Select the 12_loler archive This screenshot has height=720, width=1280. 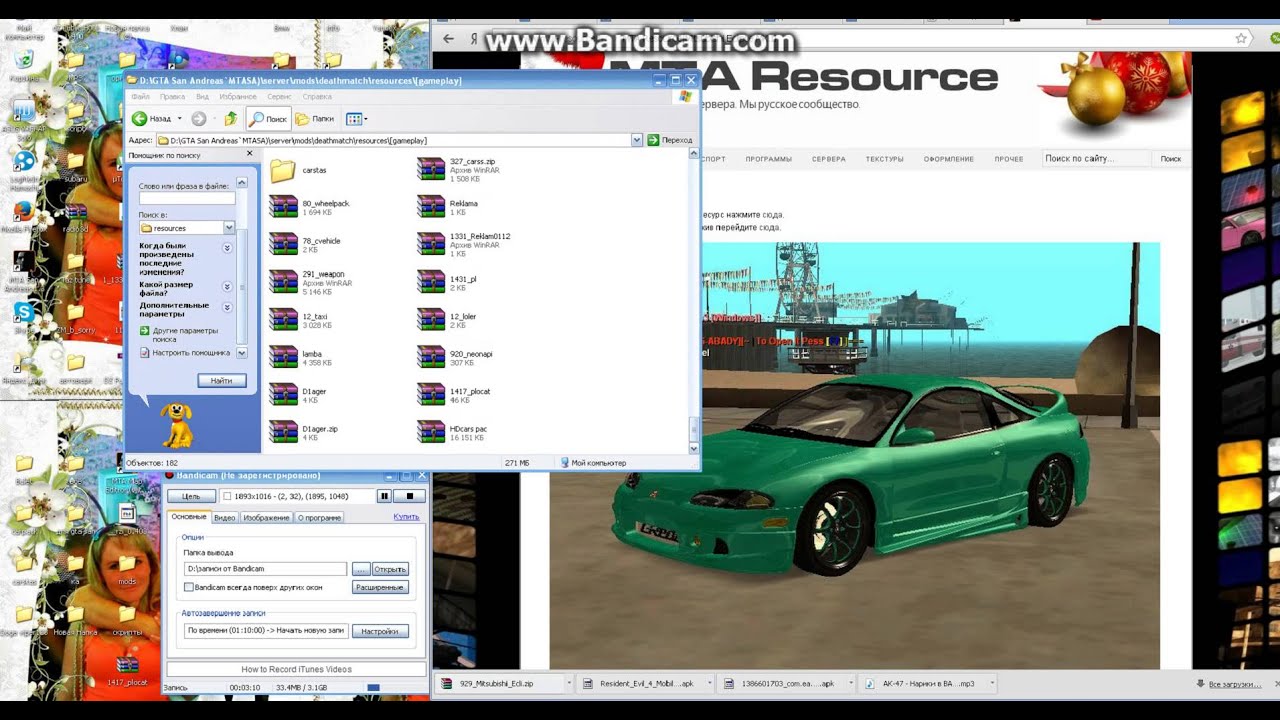448,321
